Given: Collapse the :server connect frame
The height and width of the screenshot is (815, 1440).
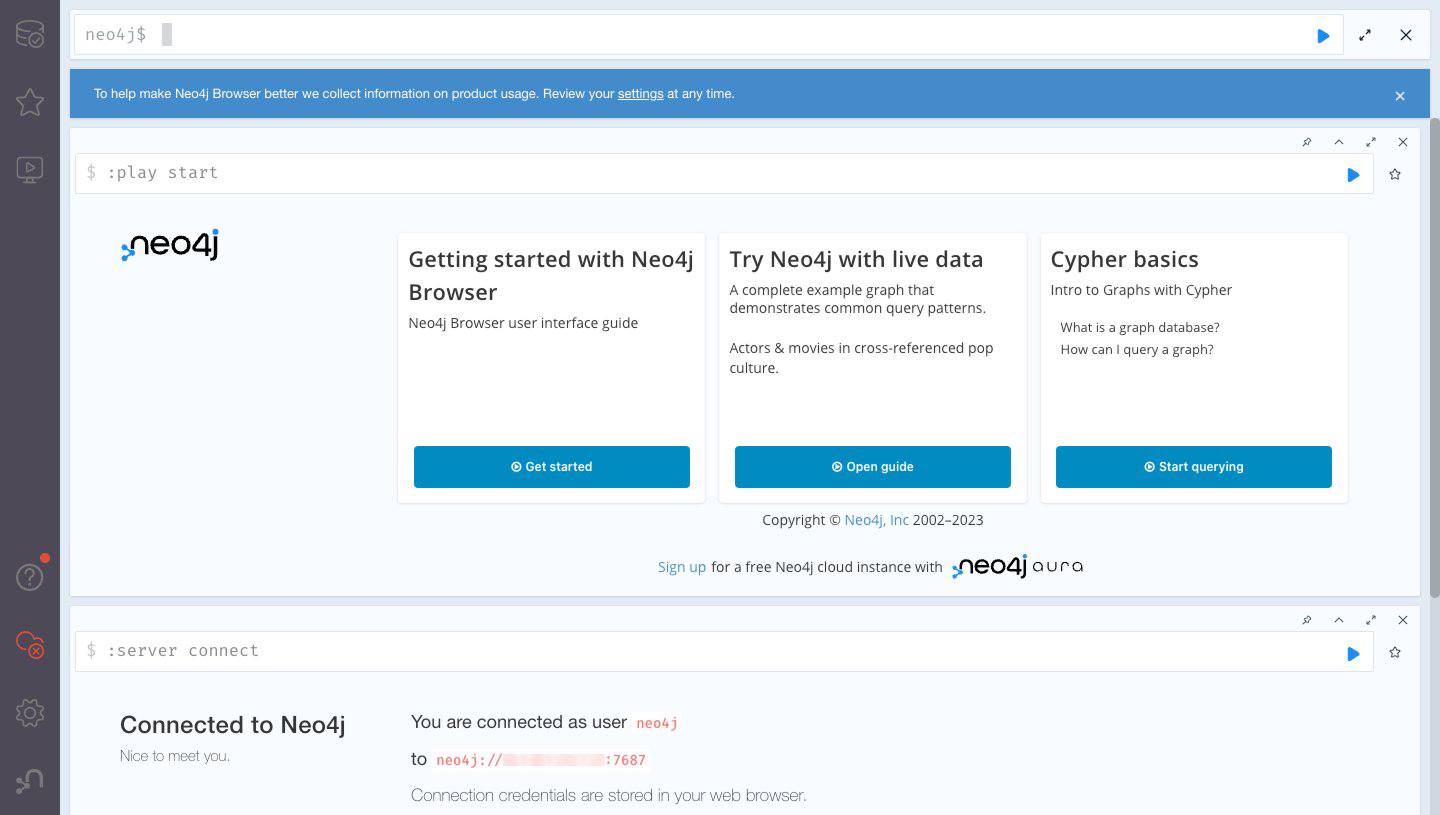Looking at the screenshot, I should coord(1339,620).
